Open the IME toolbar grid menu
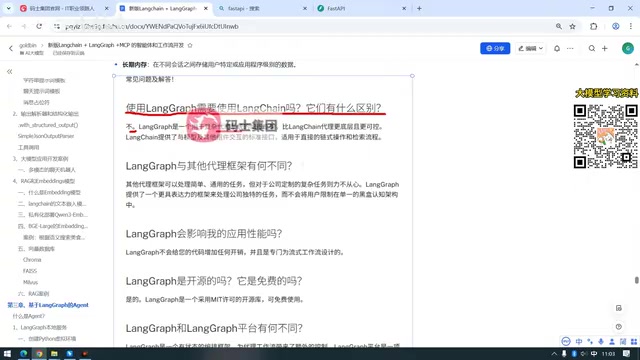Image resolution: width=640 pixels, height=360 pixels. coord(634,341)
